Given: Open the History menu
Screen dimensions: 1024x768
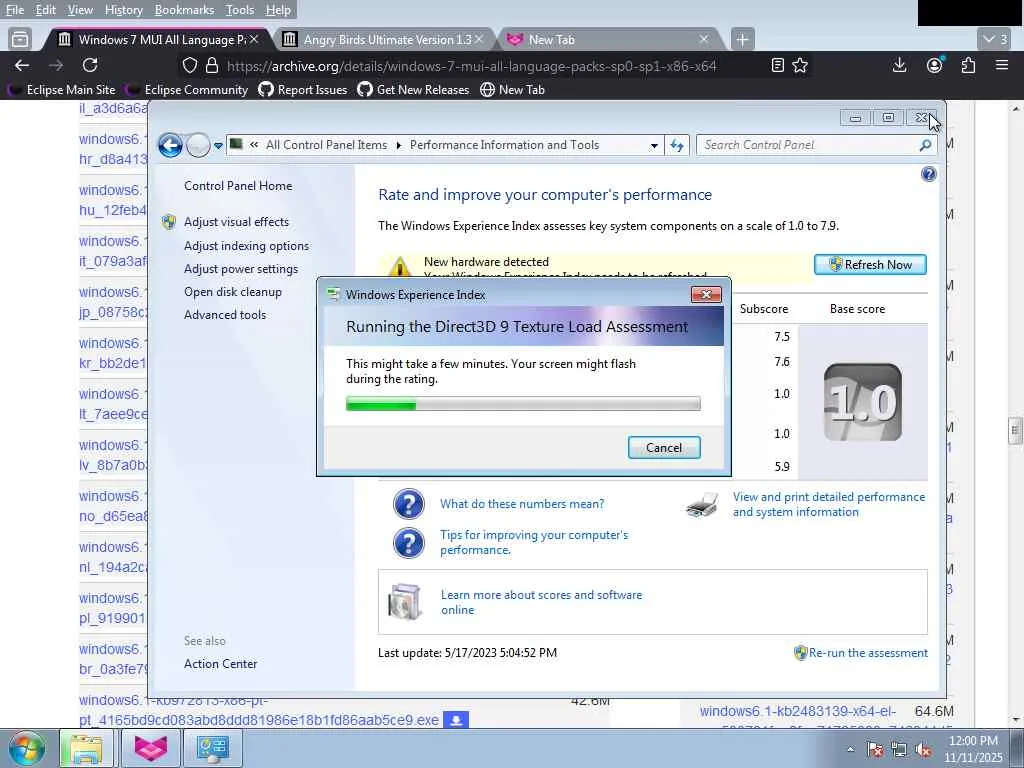Looking at the screenshot, I should pyautogui.click(x=123, y=10).
